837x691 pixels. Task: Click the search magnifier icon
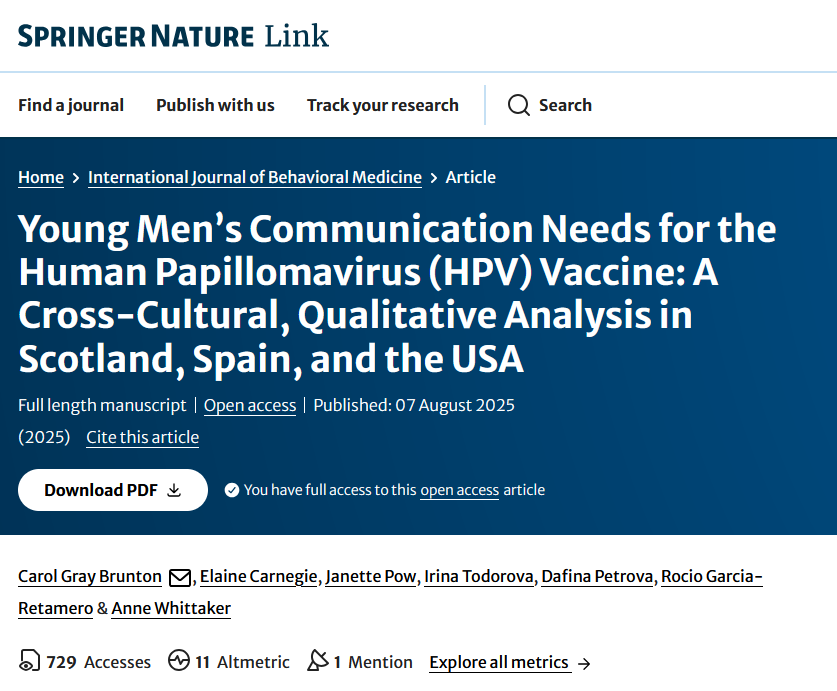click(518, 105)
